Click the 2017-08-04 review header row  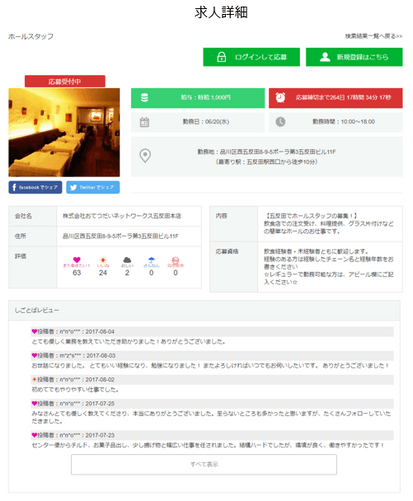pos(212,332)
